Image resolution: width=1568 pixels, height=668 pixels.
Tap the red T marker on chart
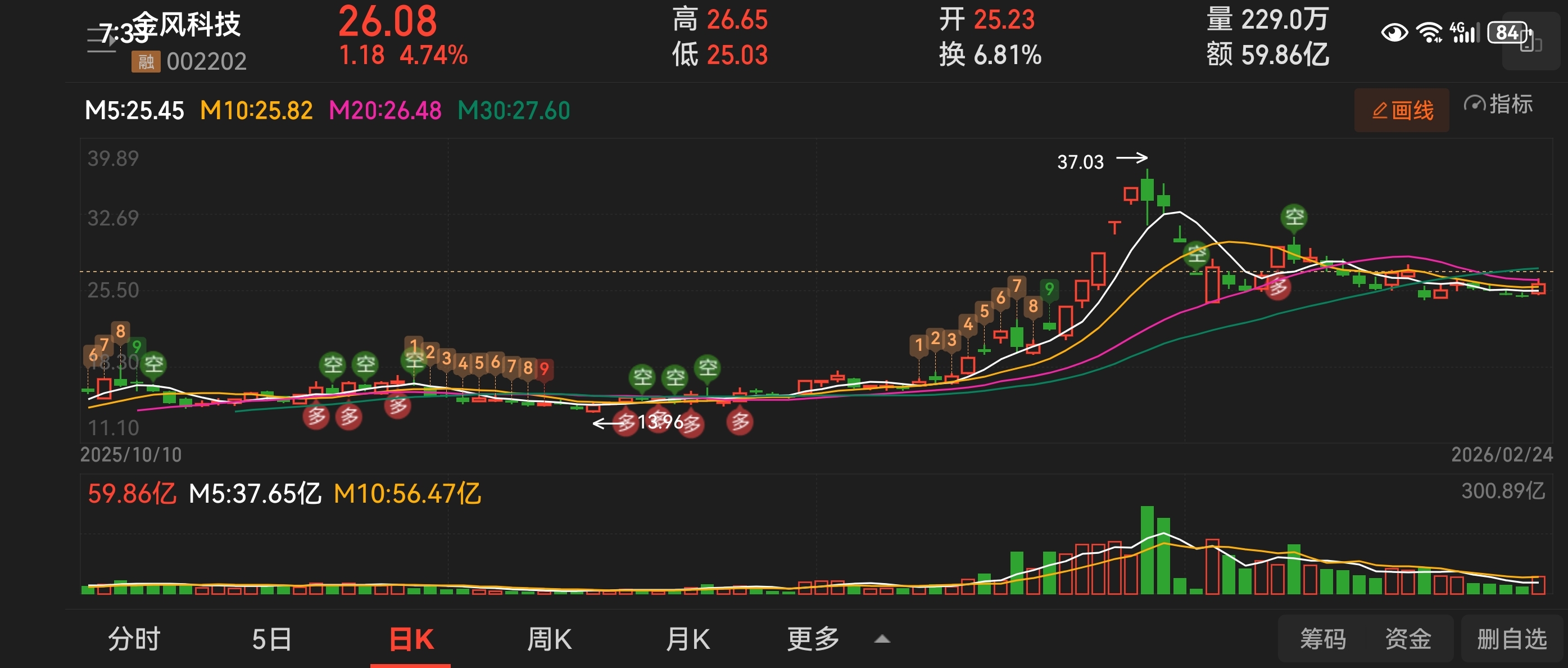pos(1114,228)
